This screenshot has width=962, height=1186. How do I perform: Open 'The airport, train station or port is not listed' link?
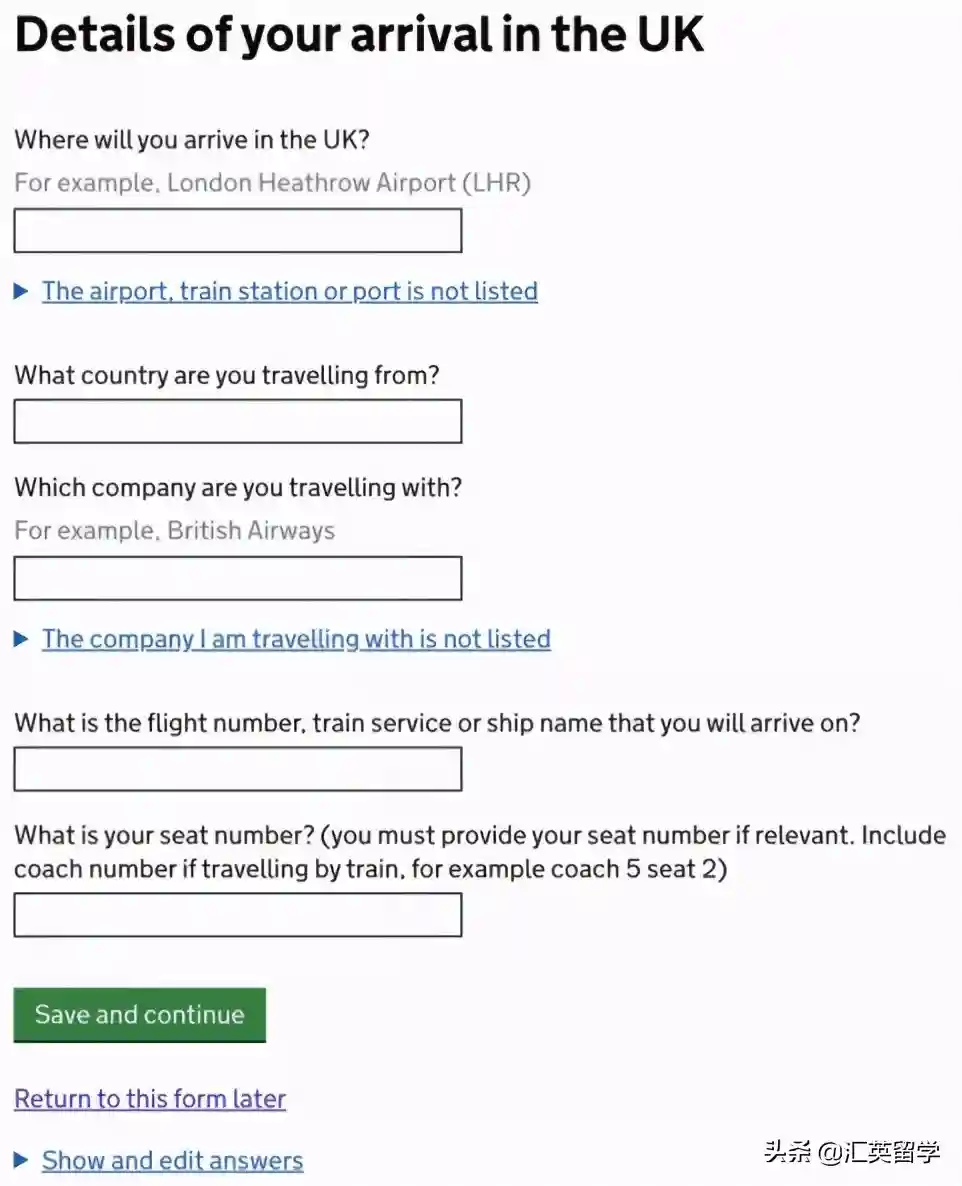[x=290, y=292]
